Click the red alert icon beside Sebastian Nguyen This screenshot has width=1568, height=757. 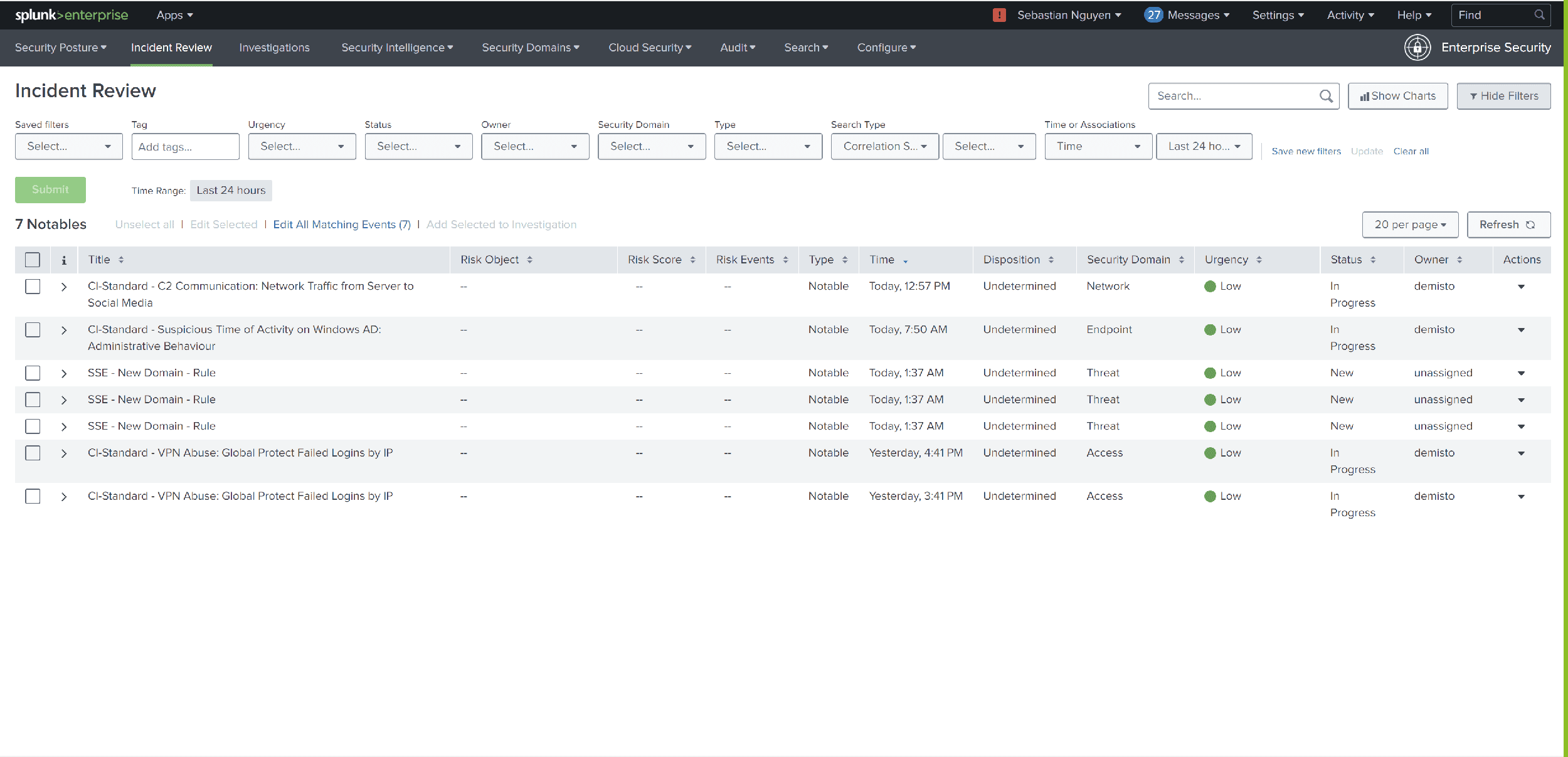point(999,15)
